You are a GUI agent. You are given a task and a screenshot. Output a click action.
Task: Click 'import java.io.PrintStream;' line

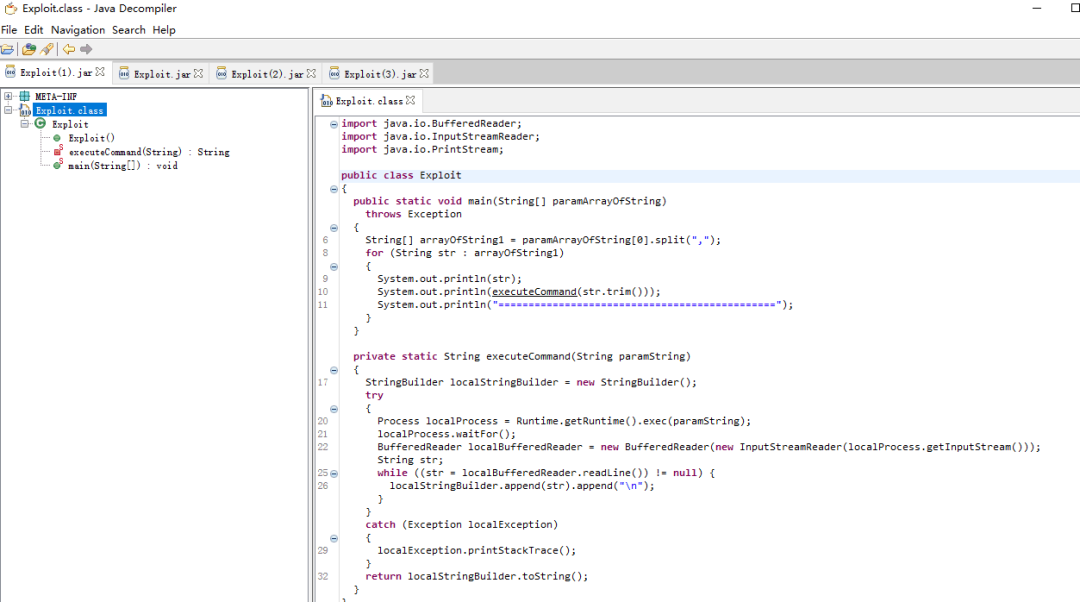click(422, 149)
